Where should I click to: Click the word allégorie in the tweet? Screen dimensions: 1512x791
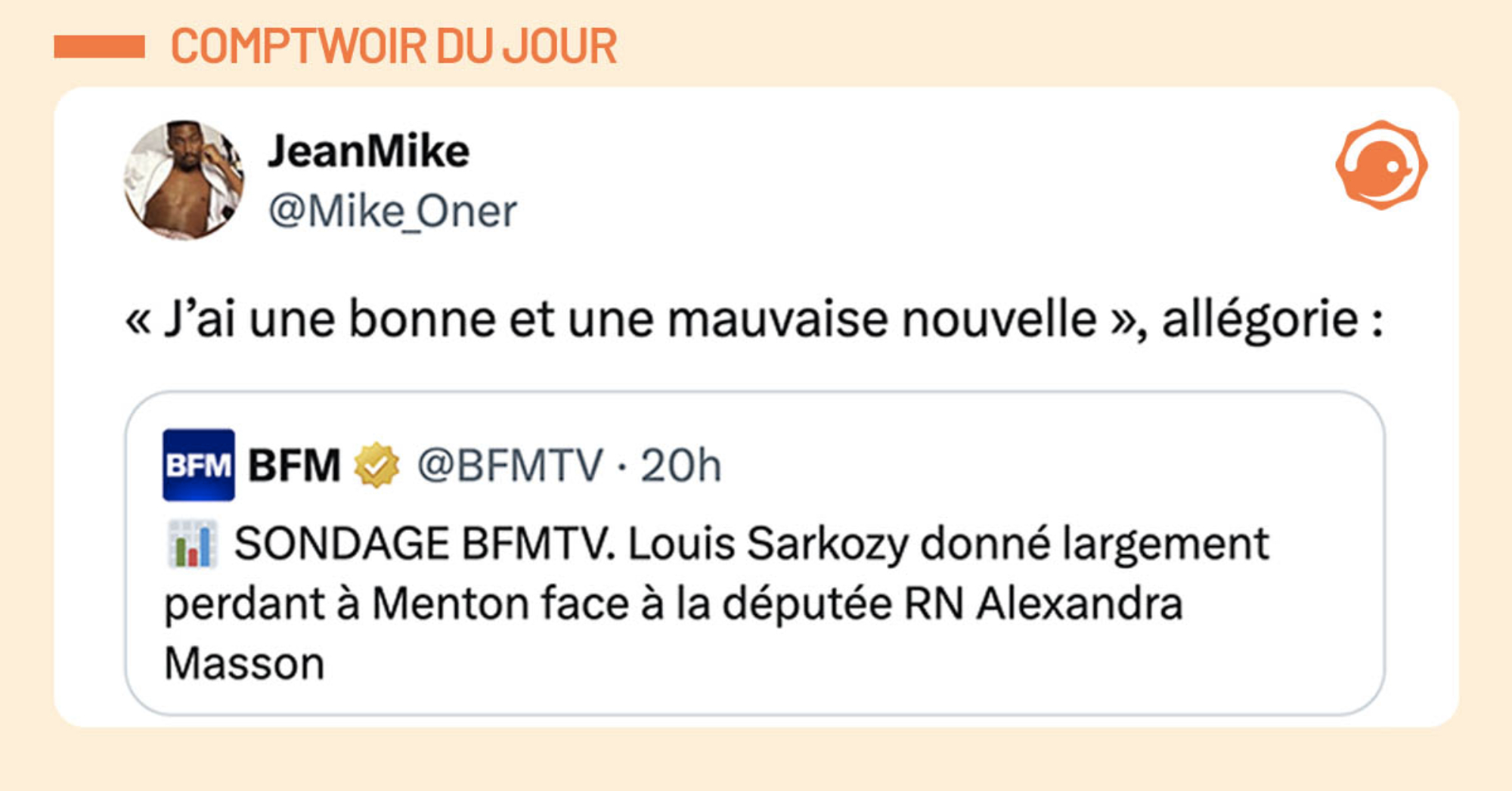[1260, 319]
